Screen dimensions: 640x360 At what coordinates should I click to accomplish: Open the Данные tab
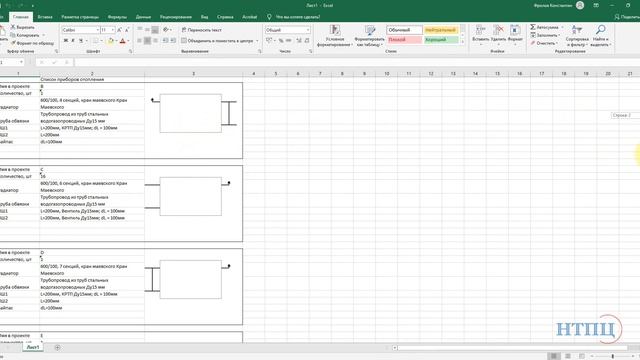point(143,17)
